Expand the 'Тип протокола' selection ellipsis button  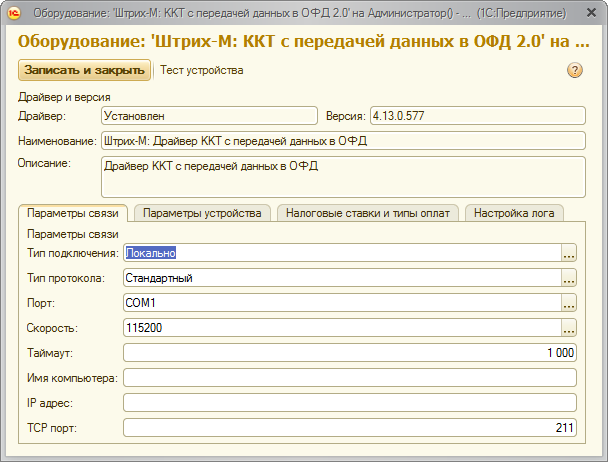pos(569,278)
